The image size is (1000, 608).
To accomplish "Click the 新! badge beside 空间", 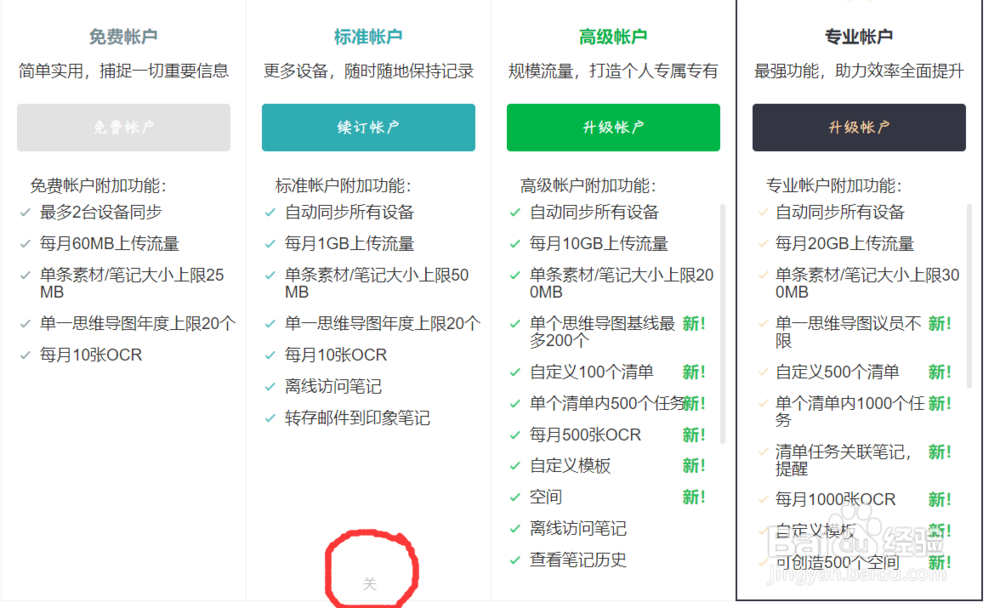I will click(x=694, y=497).
